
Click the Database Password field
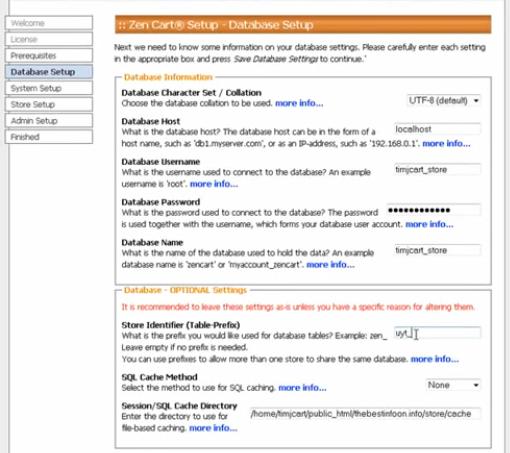click(434, 210)
